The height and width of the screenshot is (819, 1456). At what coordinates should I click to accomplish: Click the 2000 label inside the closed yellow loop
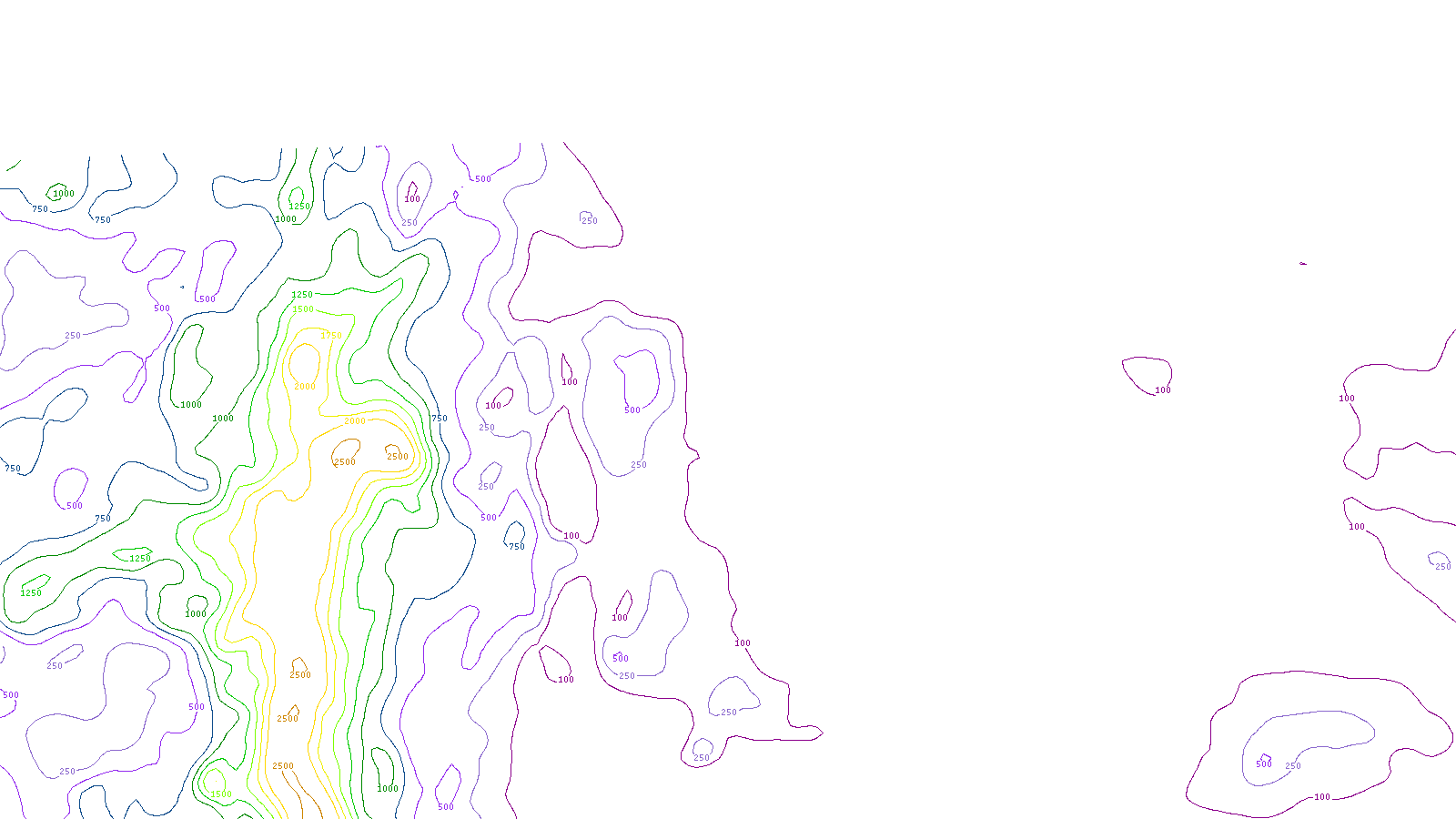tap(304, 387)
